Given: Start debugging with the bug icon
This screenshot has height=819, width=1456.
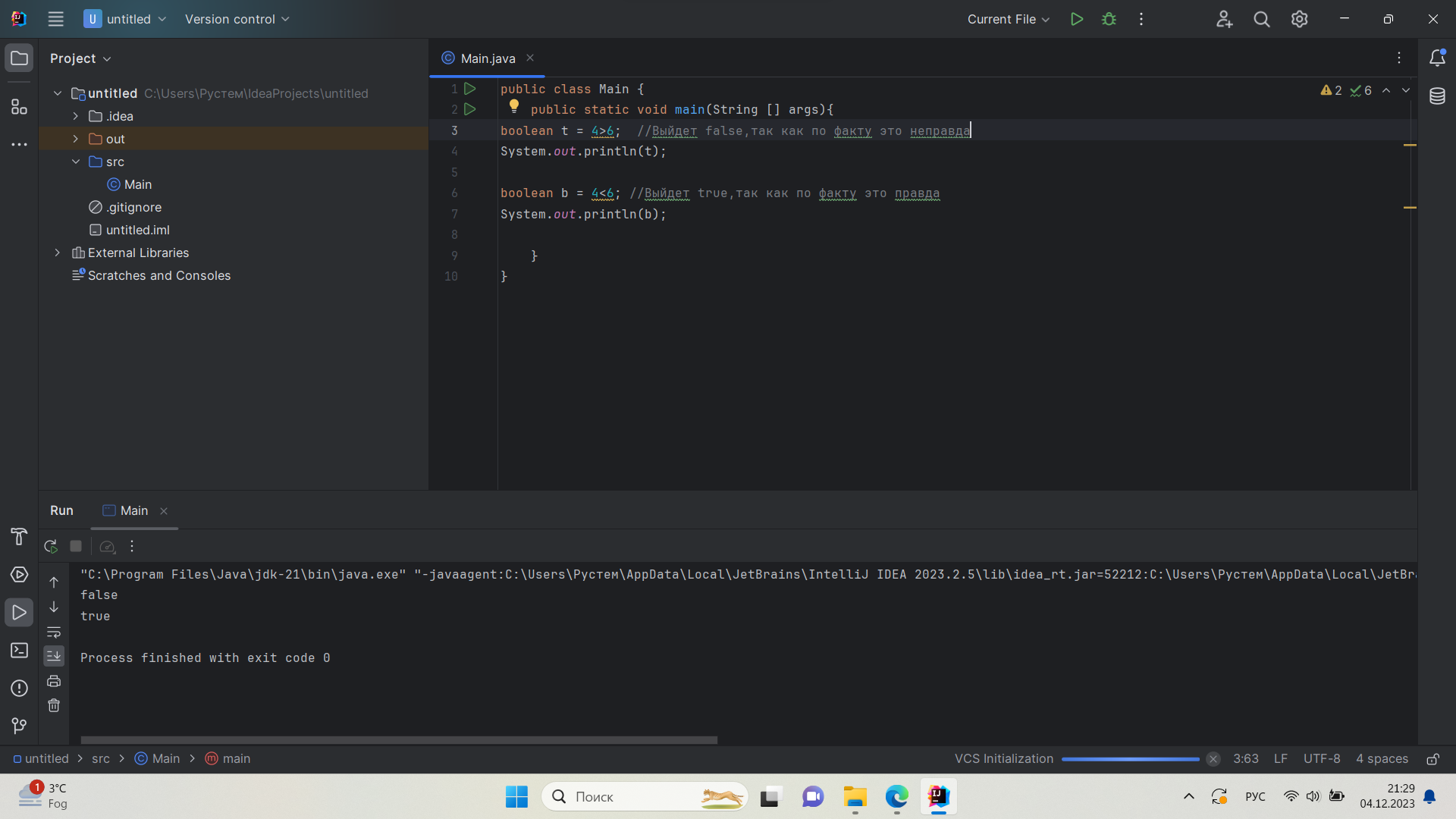Looking at the screenshot, I should (x=1109, y=19).
